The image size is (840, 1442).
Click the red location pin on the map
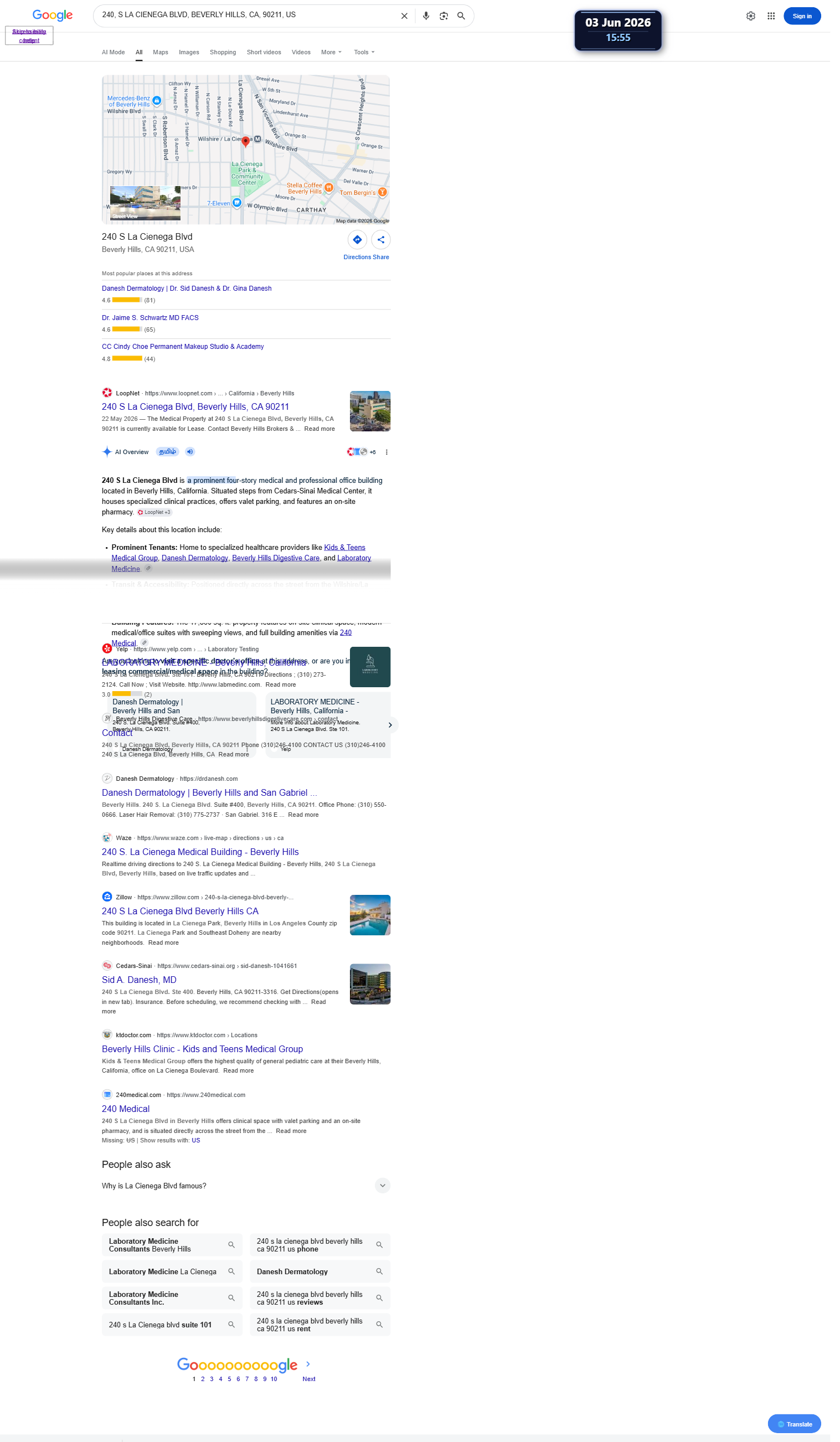coord(245,141)
